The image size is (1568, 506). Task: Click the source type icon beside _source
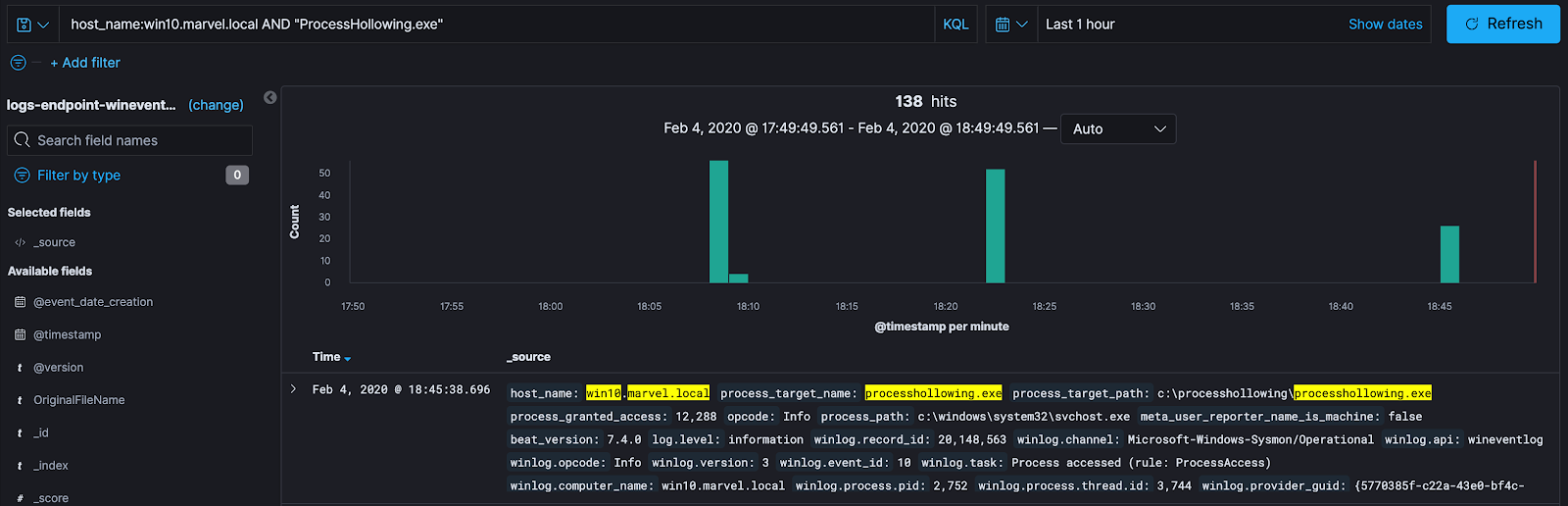(x=20, y=242)
